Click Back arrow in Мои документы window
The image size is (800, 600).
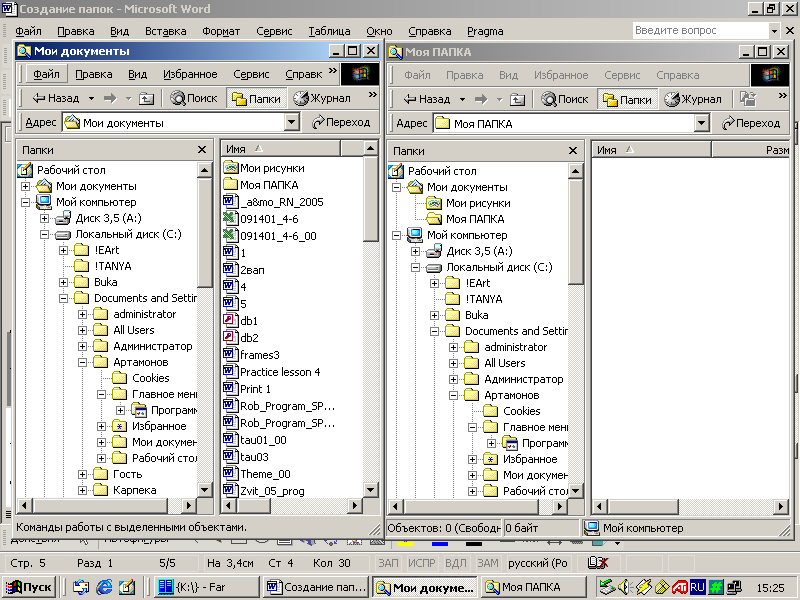point(56,98)
